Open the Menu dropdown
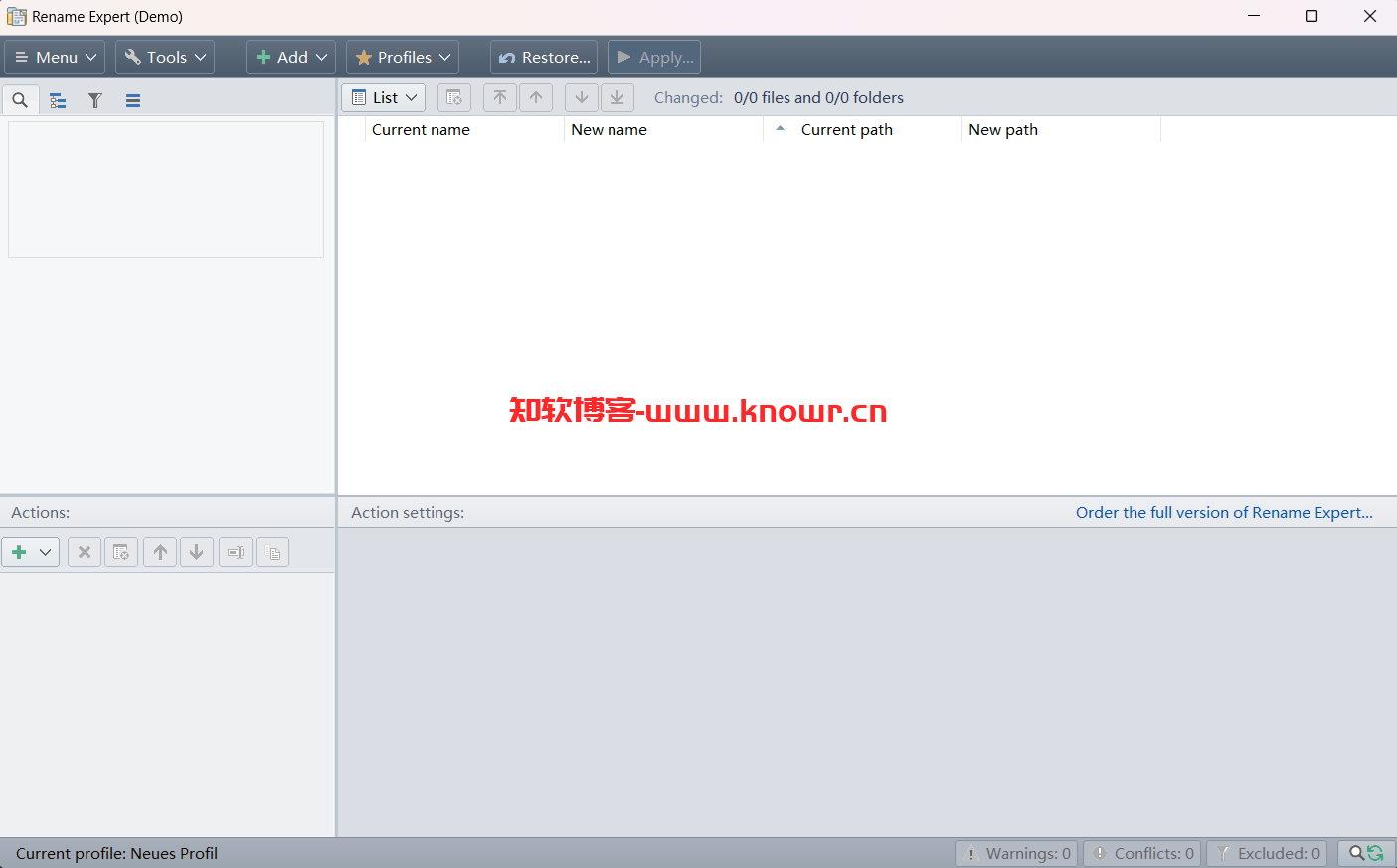The height and width of the screenshot is (868, 1397). pyautogui.click(x=56, y=57)
